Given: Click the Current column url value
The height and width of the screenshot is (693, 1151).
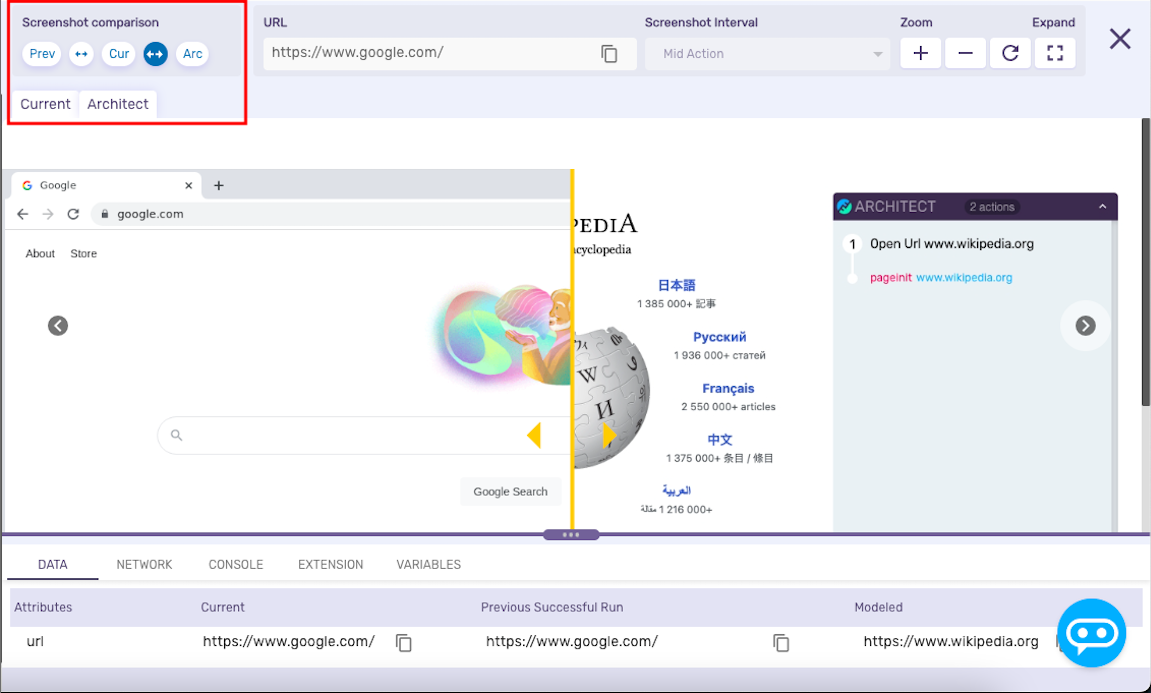Looking at the screenshot, I should click(x=288, y=641).
